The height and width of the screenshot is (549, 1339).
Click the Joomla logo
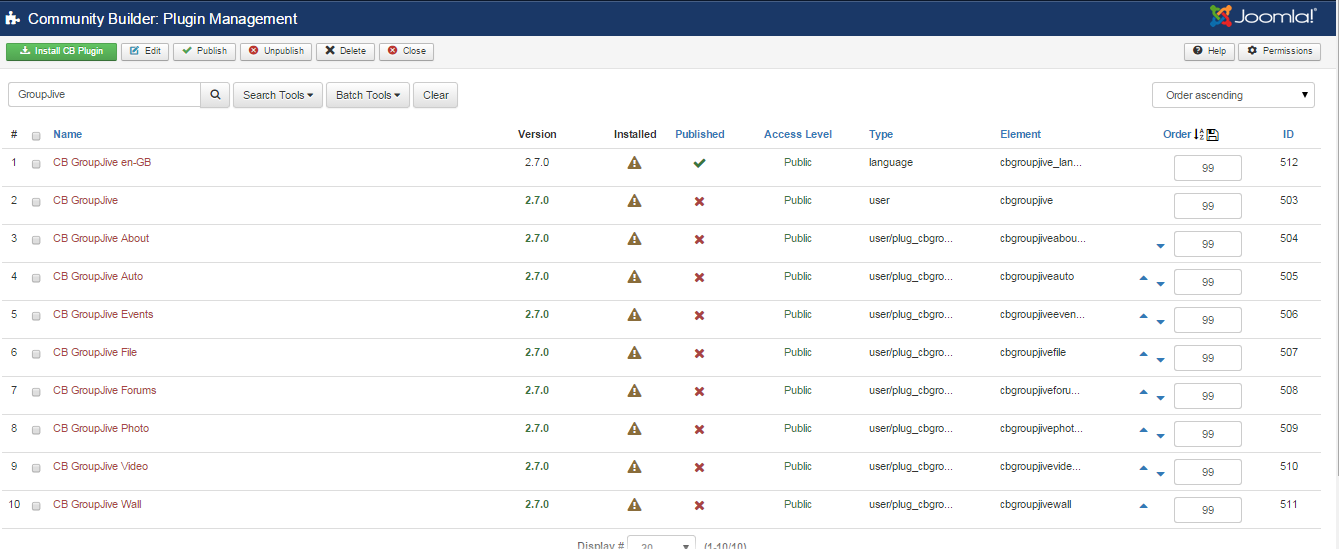click(x=1263, y=17)
